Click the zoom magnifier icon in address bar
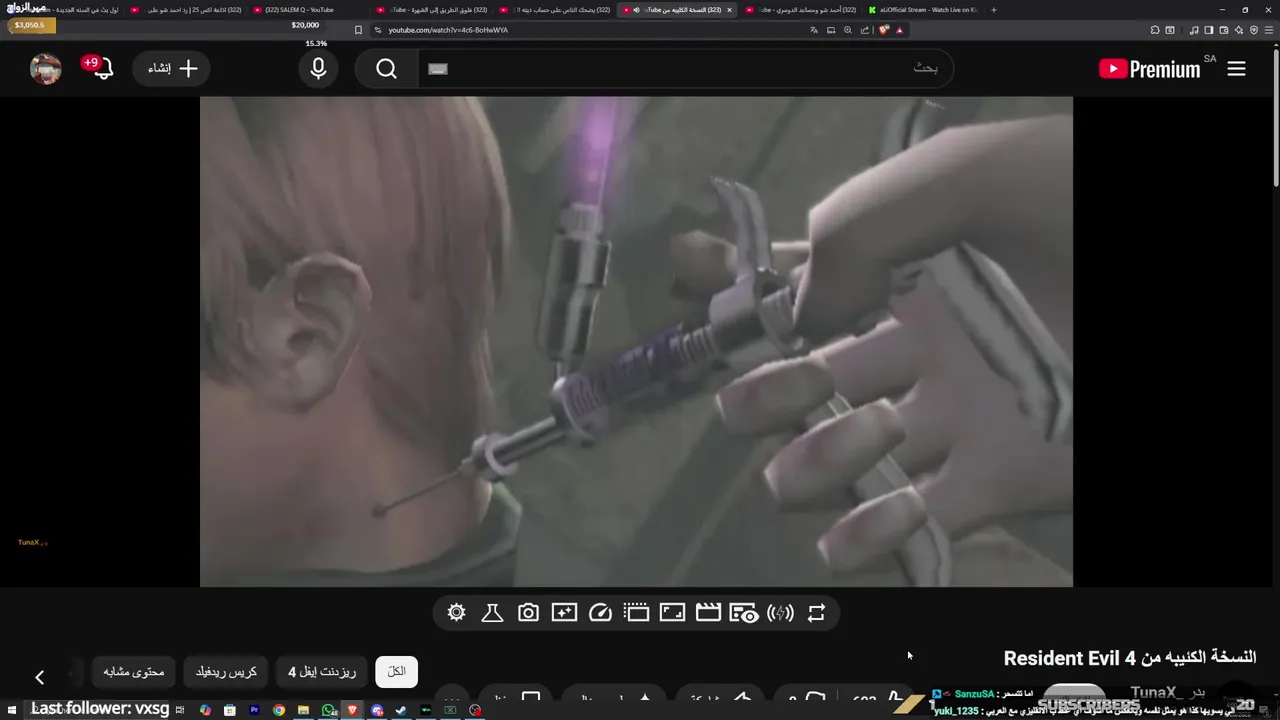 (848, 30)
